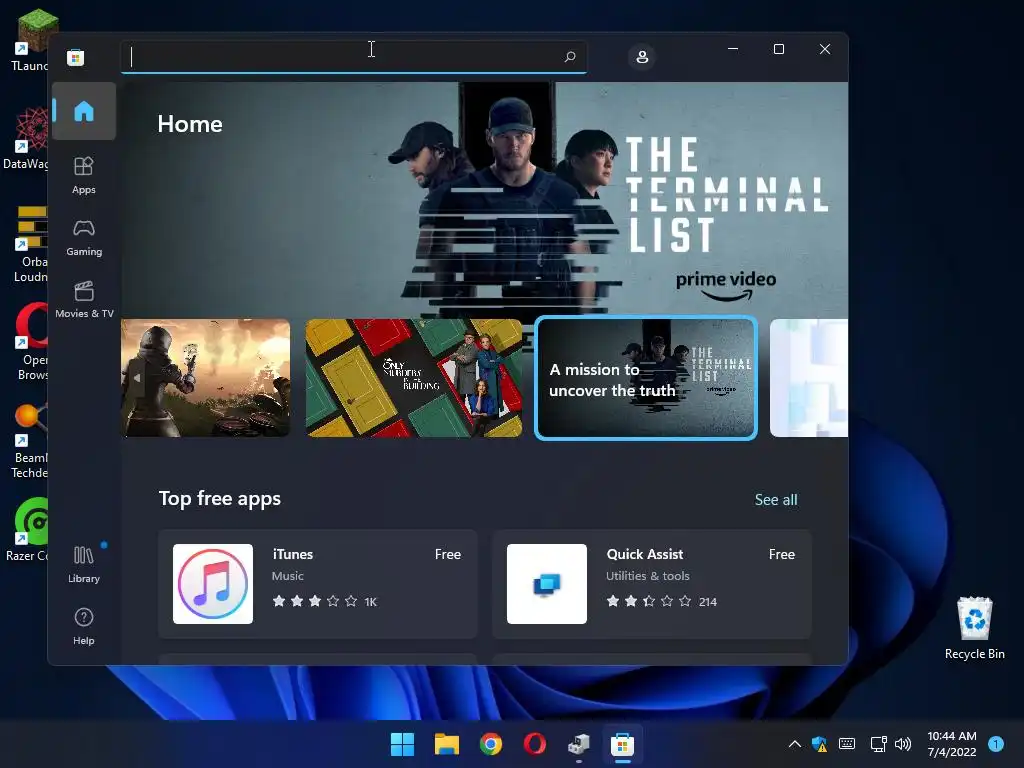Go to the Gaming section

coord(84,238)
